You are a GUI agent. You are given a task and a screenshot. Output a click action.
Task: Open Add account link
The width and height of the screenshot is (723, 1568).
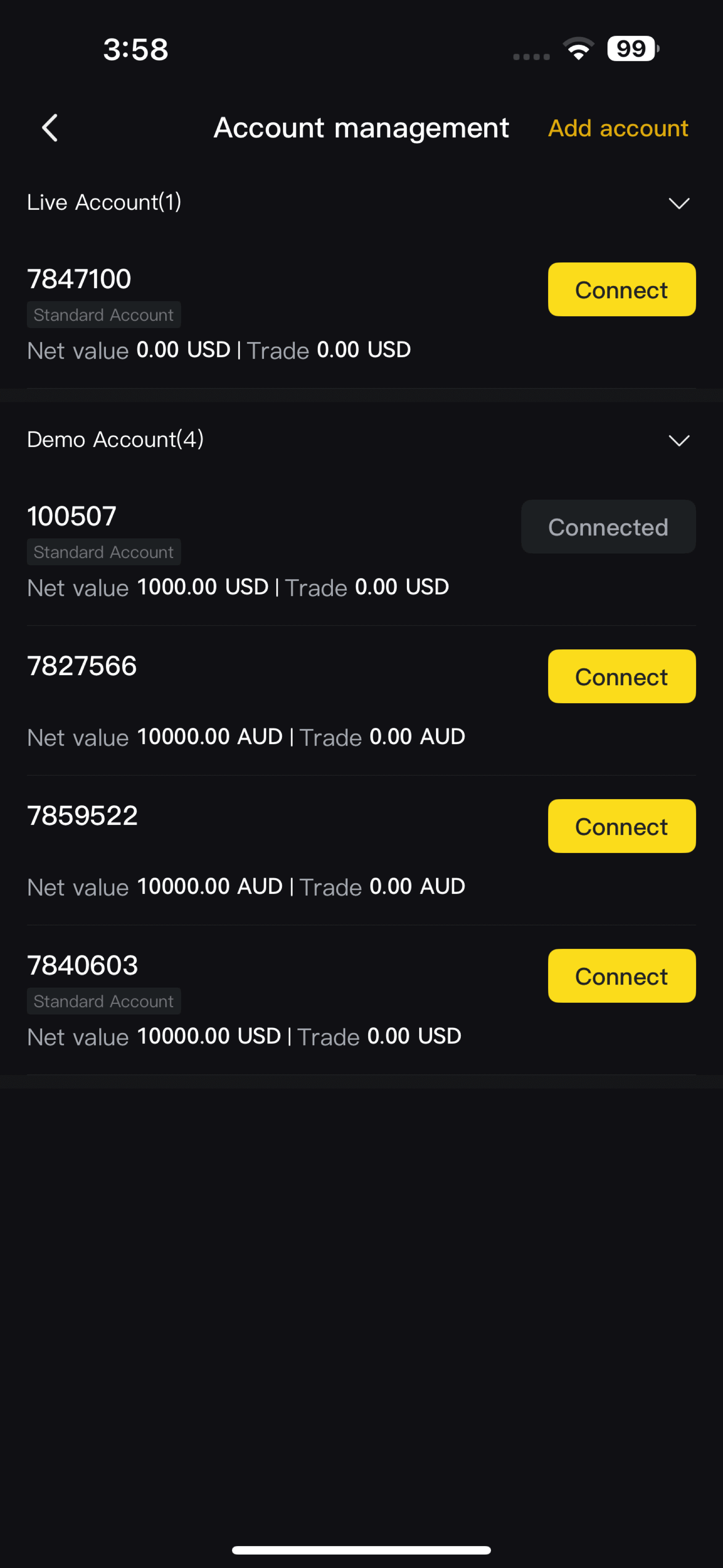(x=618, y=128)
